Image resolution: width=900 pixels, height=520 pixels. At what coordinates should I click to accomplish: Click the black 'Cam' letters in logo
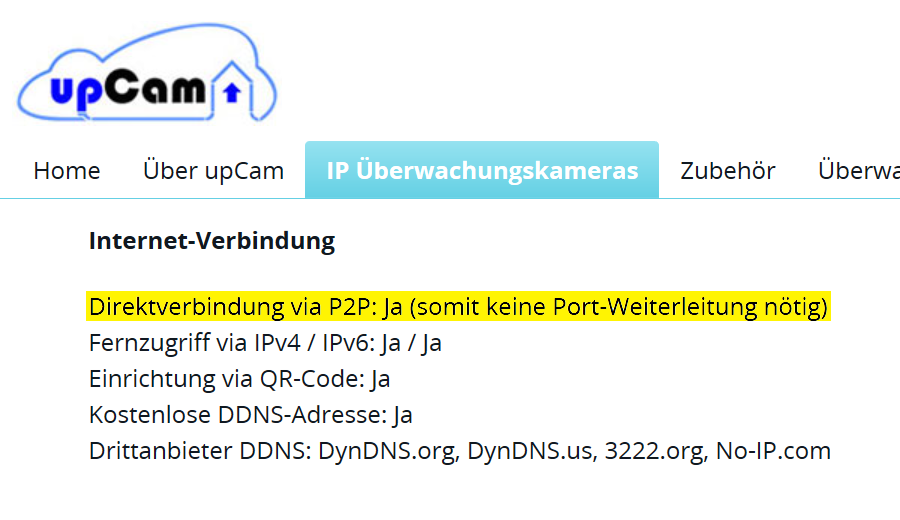(150, 87)
